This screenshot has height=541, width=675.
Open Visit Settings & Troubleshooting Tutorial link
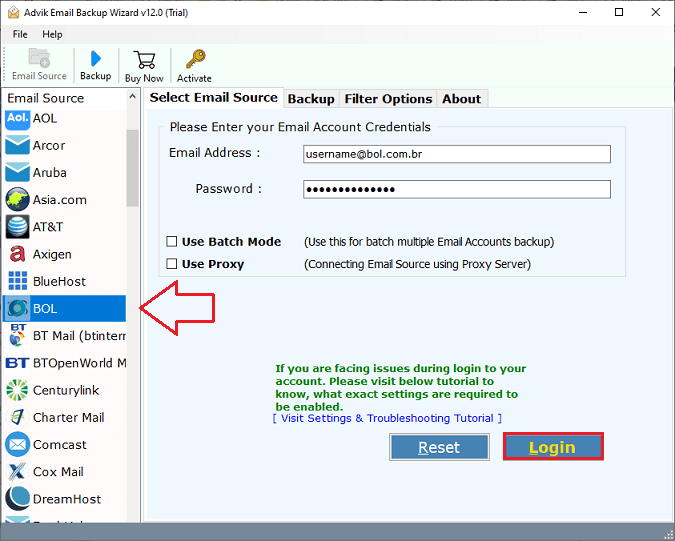coord(387,418)
